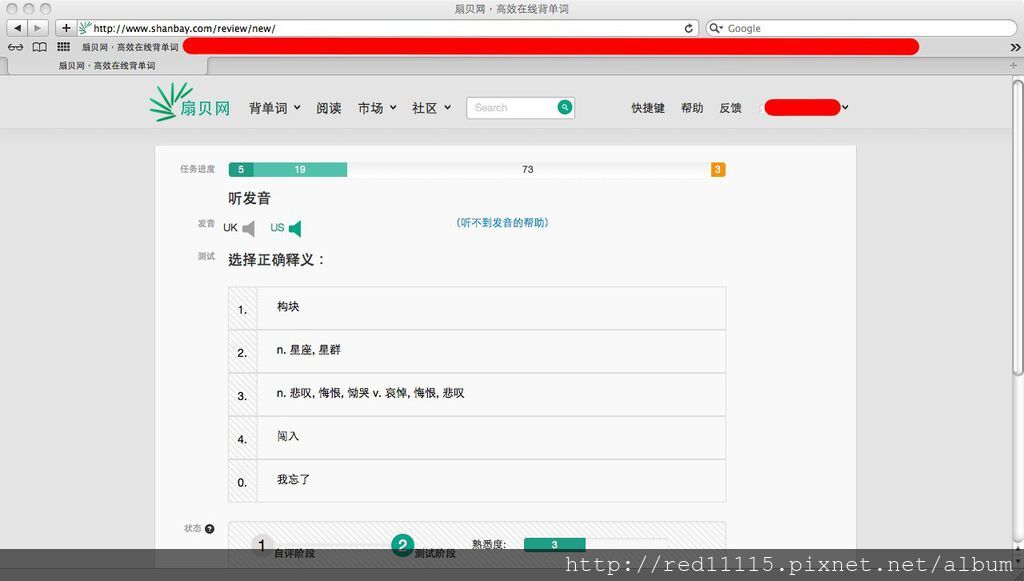Click the 听发音 heading
The image size is (1024, 581).
coord(249,198)
